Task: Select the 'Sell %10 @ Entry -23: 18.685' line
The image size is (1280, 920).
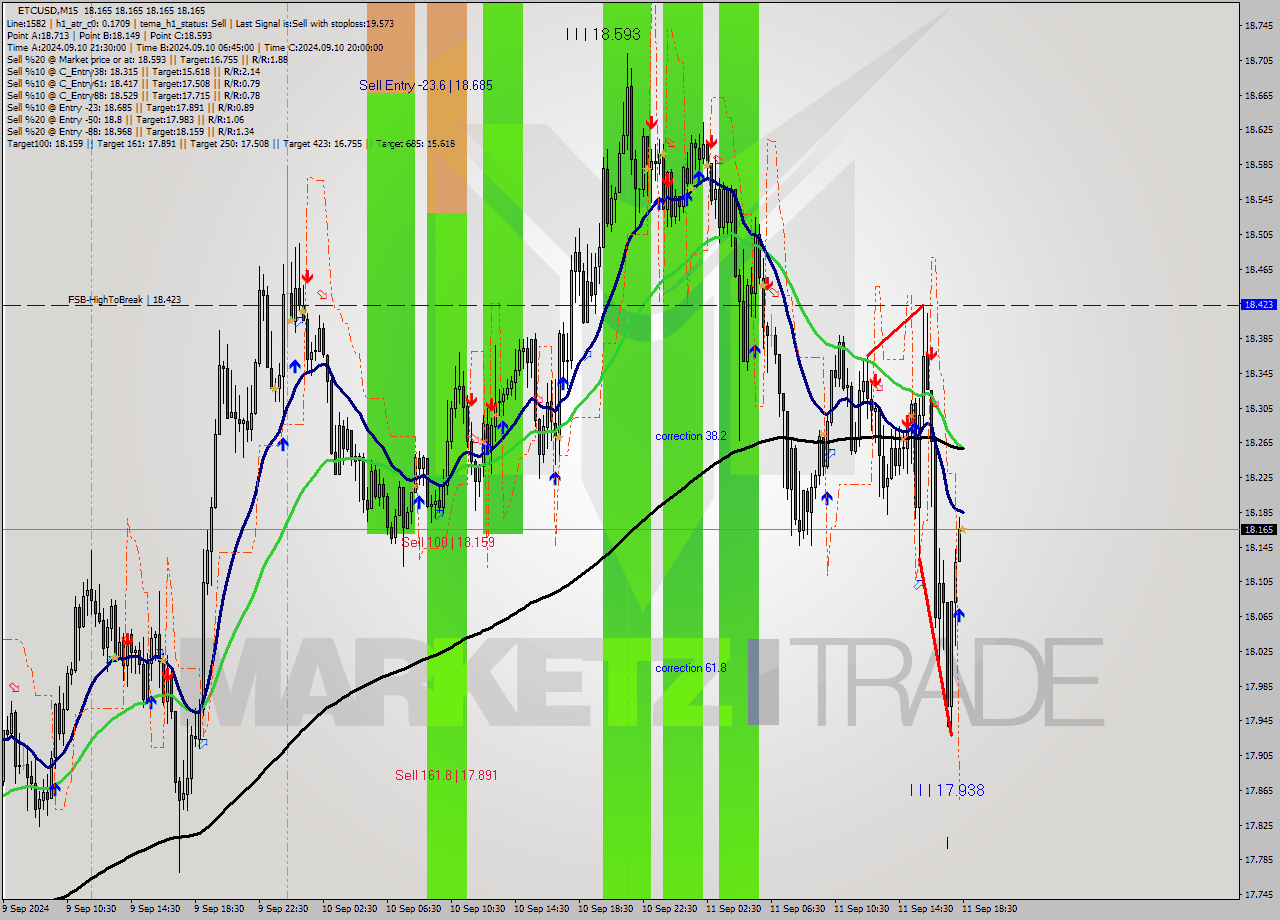Action: (130, 107)
